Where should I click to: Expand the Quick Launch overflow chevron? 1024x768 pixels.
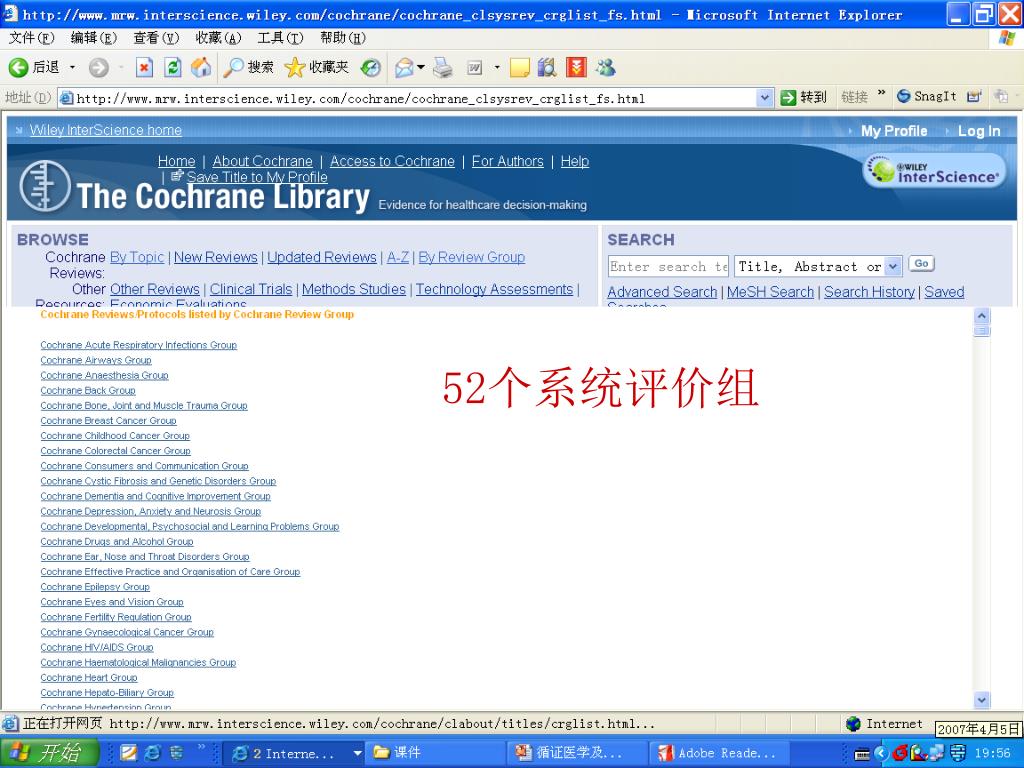tap(201, 747)
